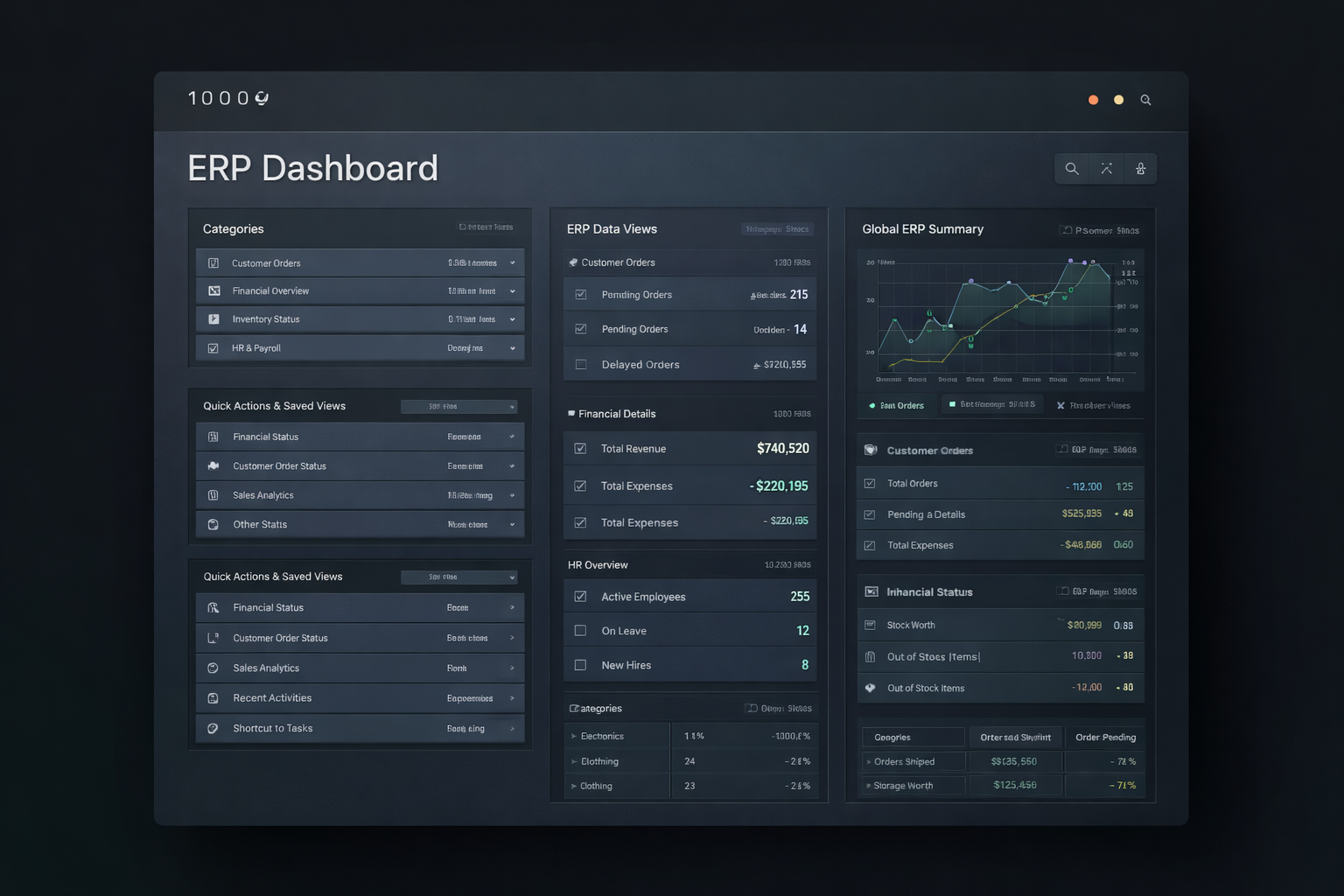Image resolution: width=1344 pixels, height=896 pixels.
Task: Click the Stock Worth row icon
Action: 870,626
